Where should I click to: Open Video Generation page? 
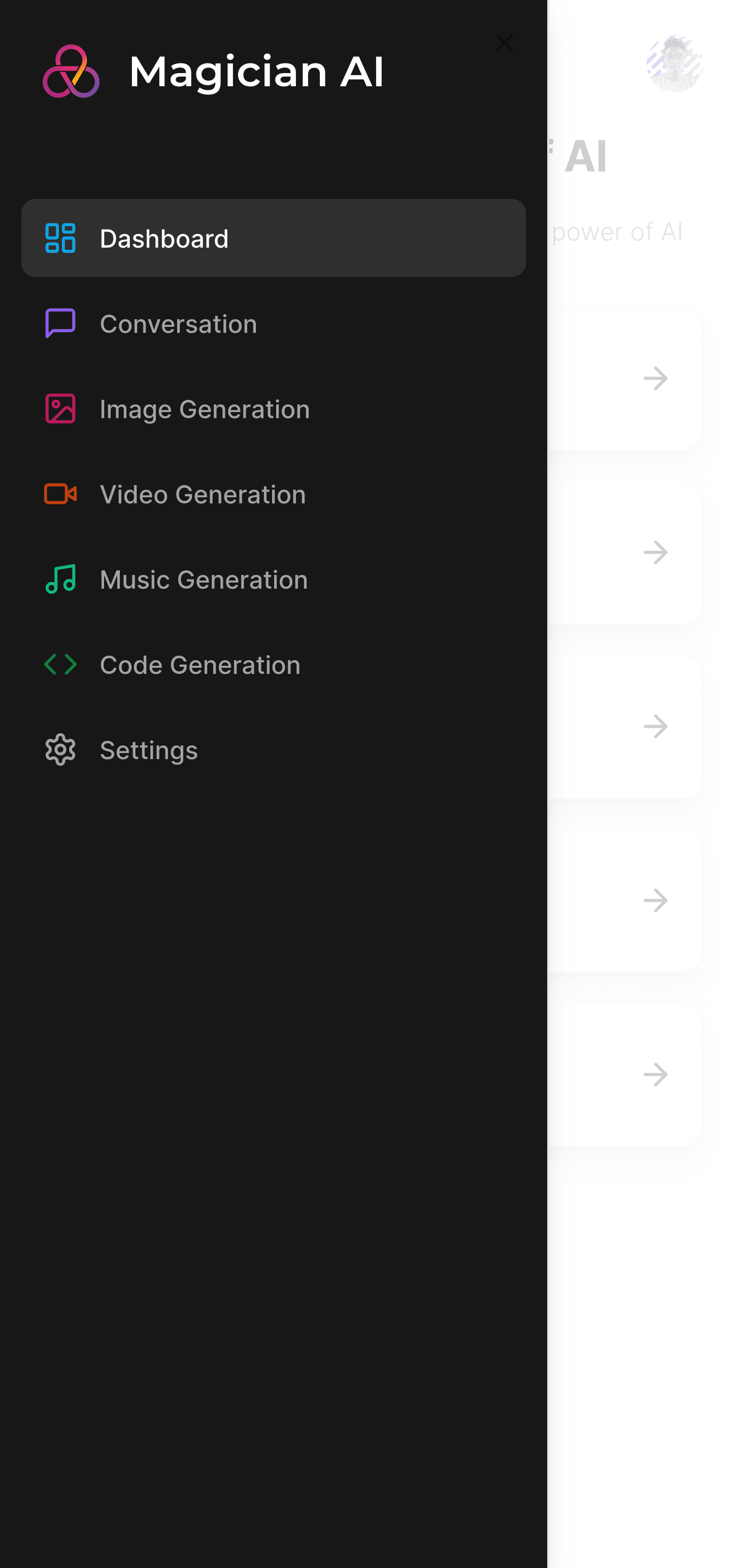click(274, 494)
